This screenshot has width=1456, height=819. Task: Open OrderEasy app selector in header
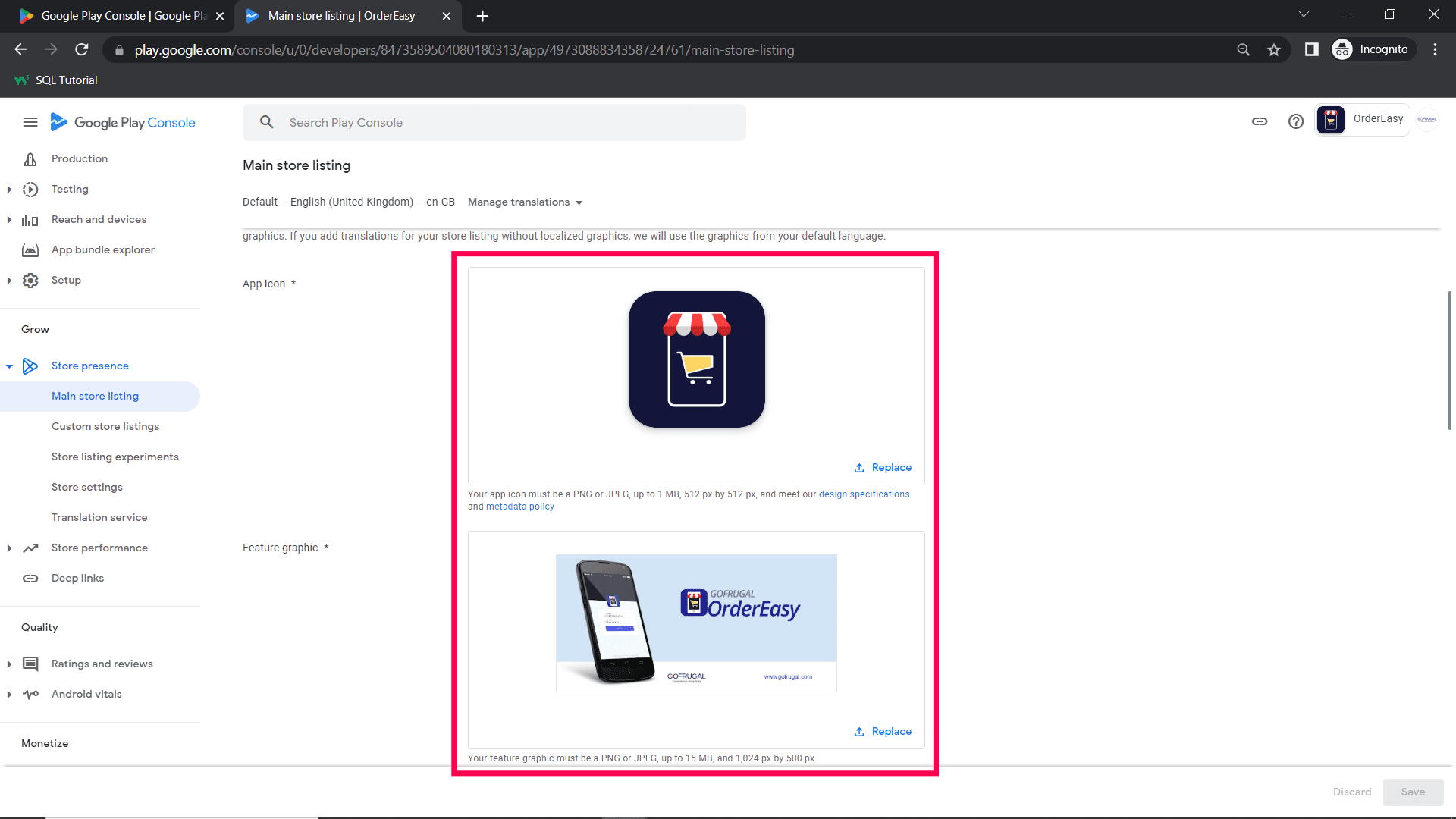(1363, 120)
